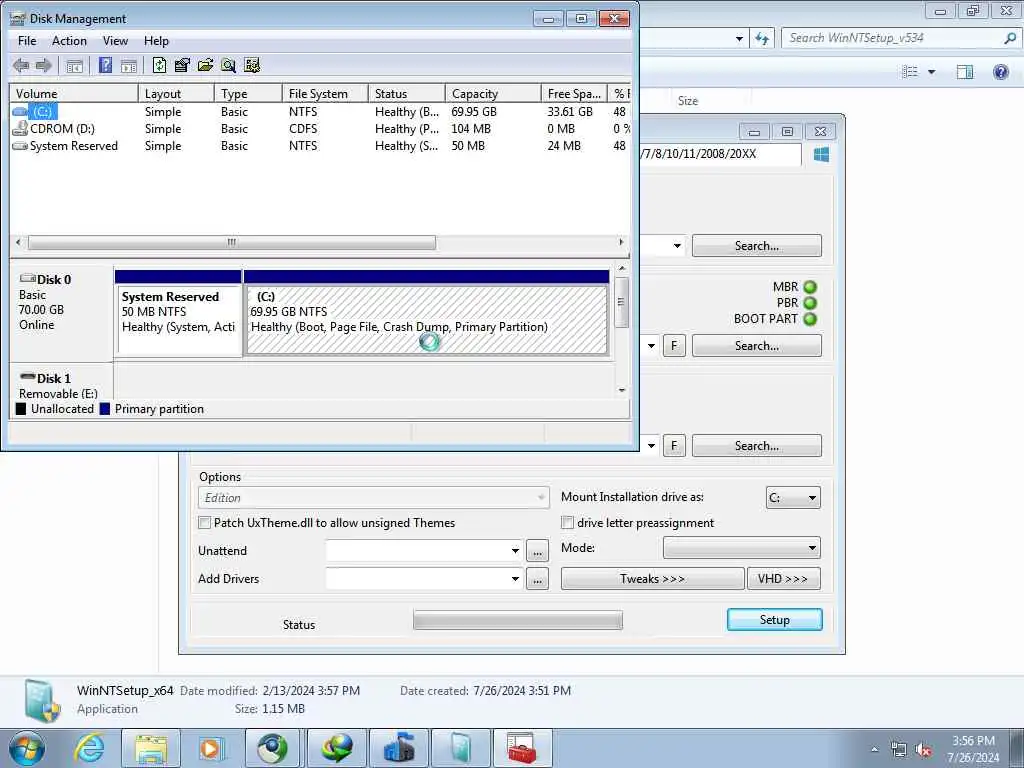The image size is (1024, 768).
Task: Click Search button next to BOOT PART
Action: pyautogui.click(x=757, y=345)
